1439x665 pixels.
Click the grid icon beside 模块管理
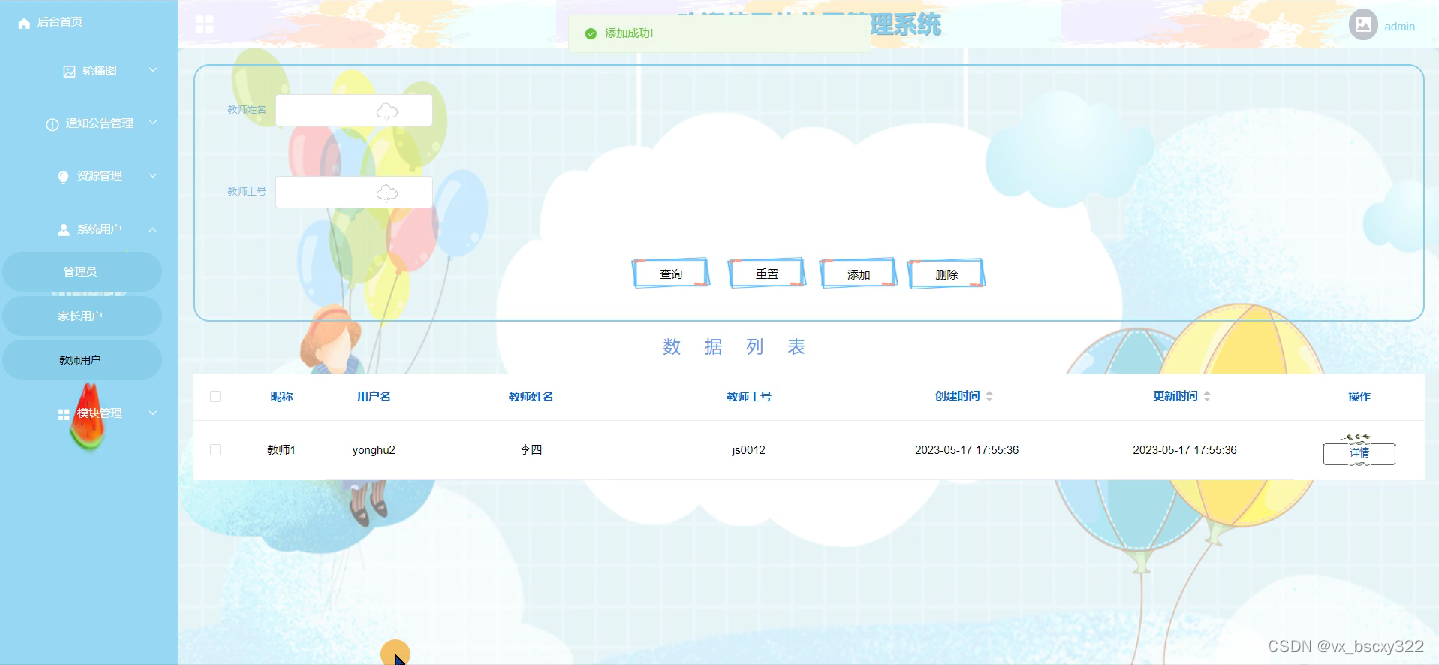63,414
